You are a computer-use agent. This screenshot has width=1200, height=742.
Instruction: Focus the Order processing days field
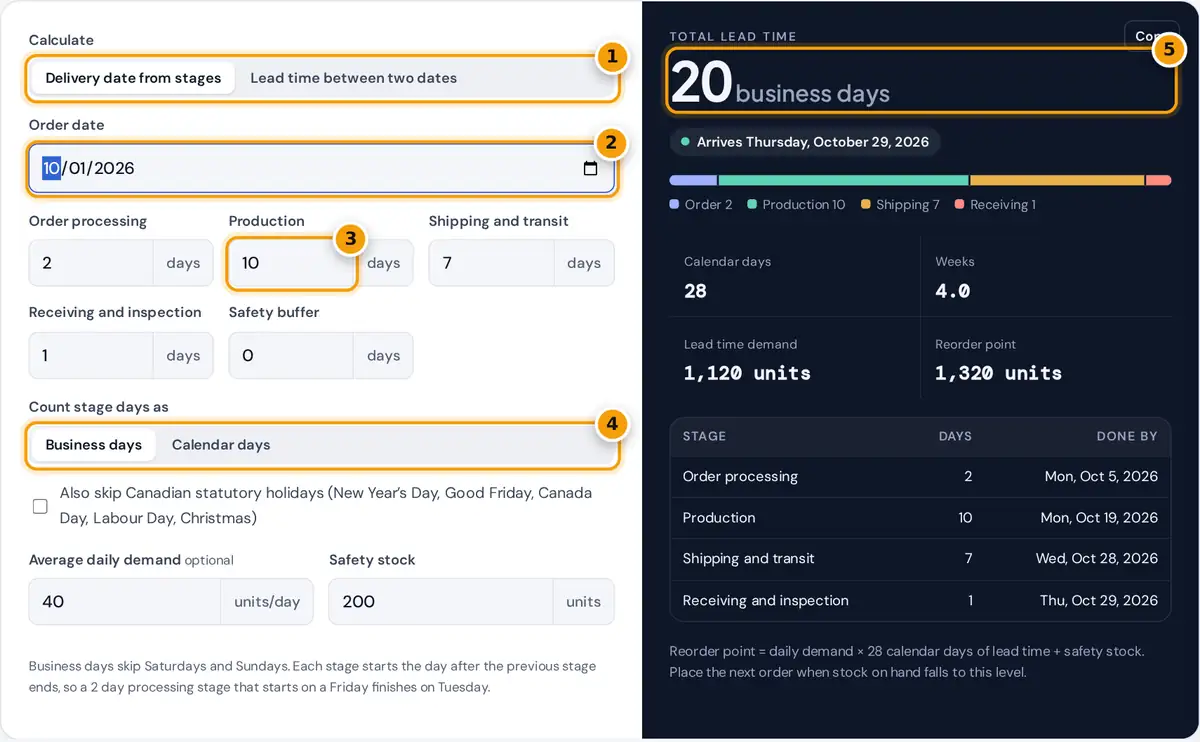91,263
